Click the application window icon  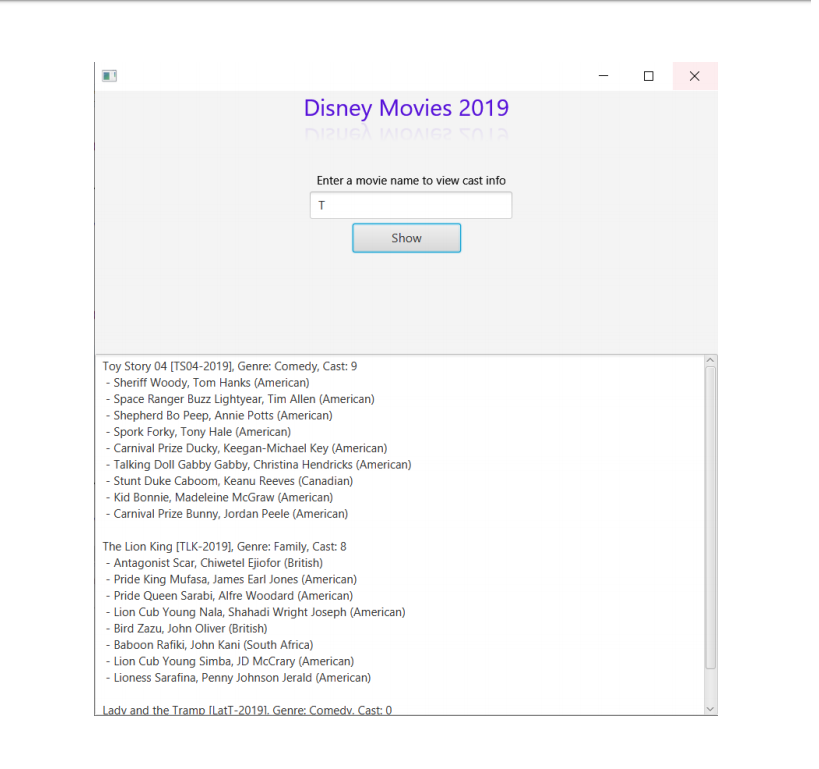click(x=109, y=75)
